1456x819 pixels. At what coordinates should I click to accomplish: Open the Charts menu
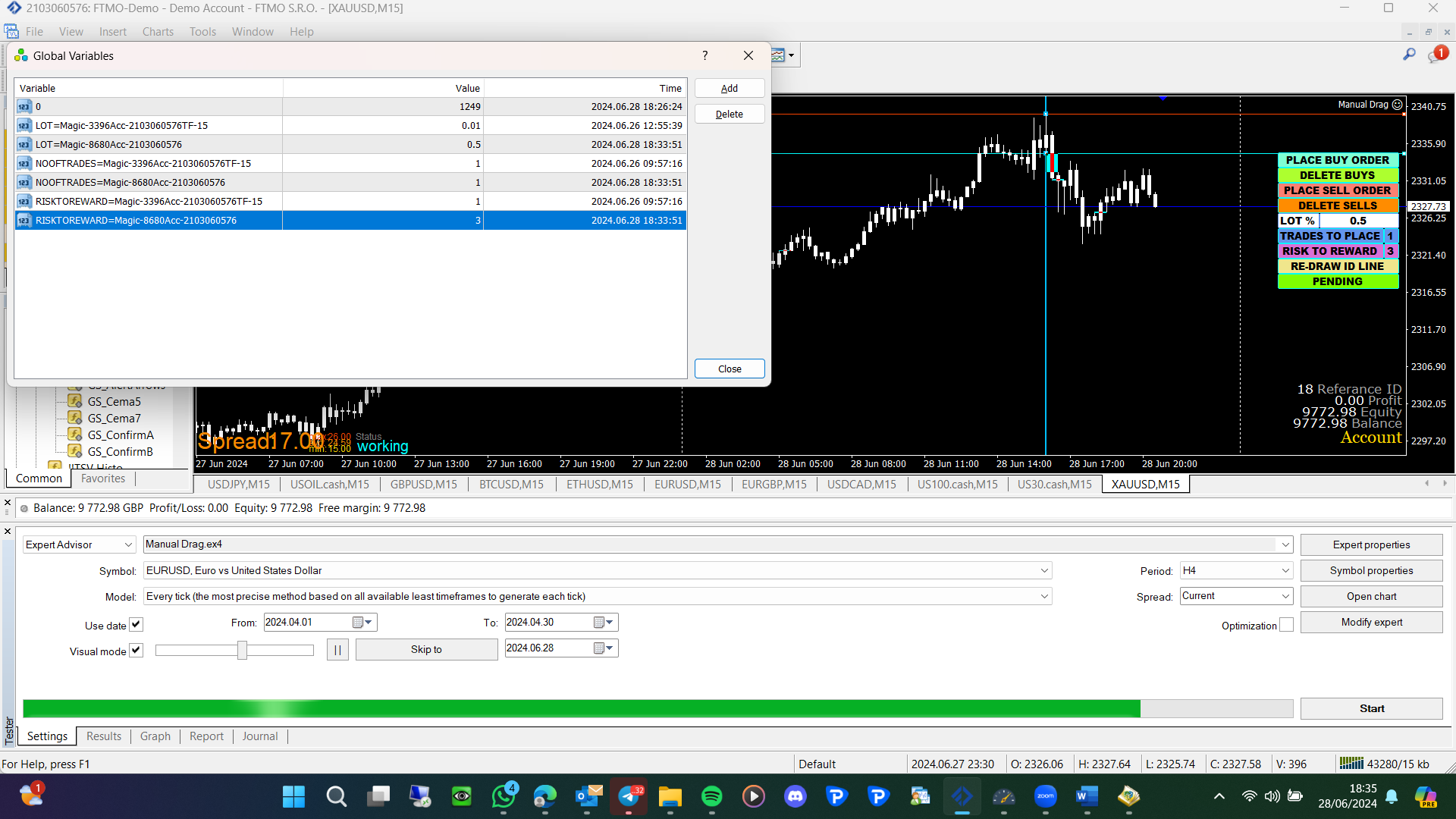158,32
